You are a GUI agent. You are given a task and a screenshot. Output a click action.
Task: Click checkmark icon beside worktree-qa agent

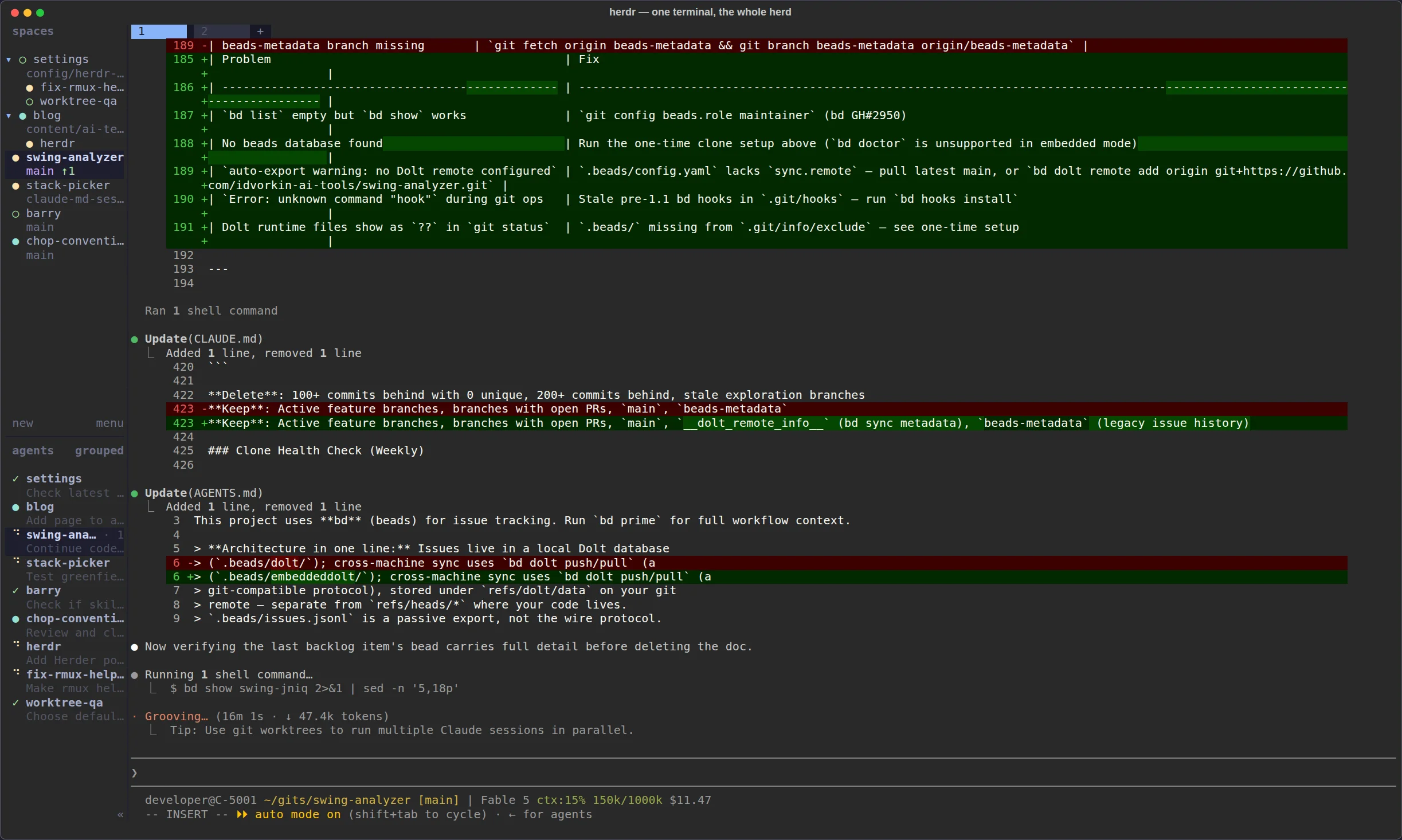coord(15,703)
